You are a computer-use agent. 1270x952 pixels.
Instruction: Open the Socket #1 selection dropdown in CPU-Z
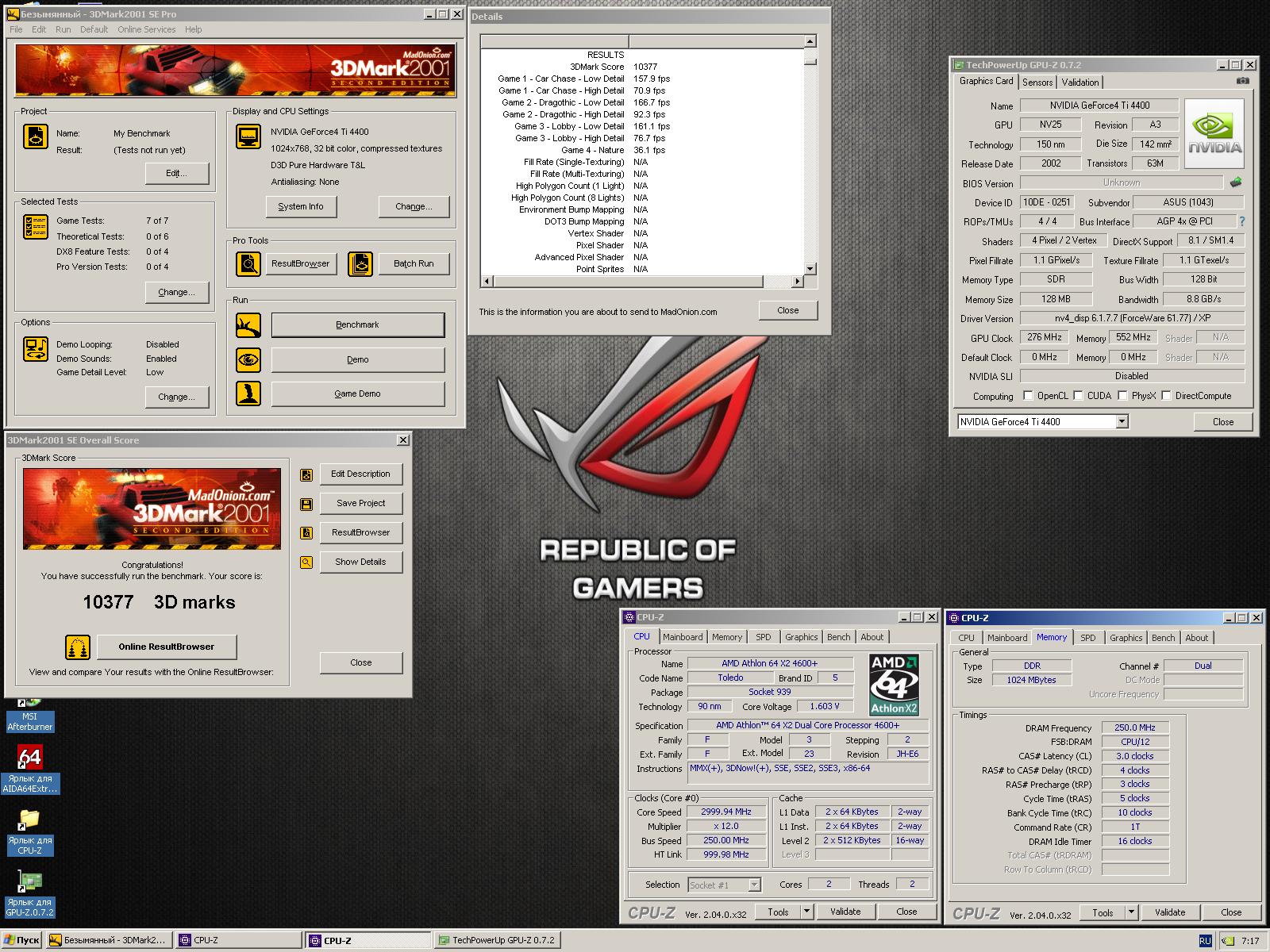(754, 885)
